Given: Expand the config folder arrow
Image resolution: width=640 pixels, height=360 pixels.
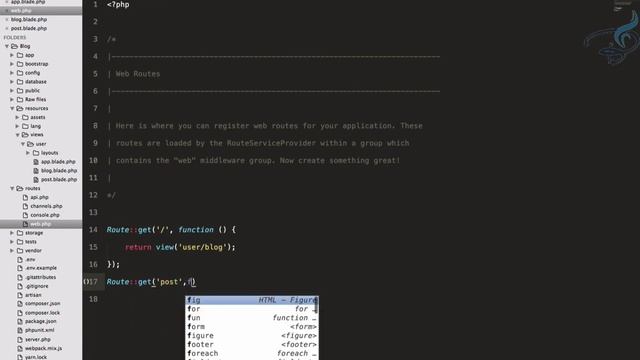Looking at the screenshot, I should coord(12,73).
